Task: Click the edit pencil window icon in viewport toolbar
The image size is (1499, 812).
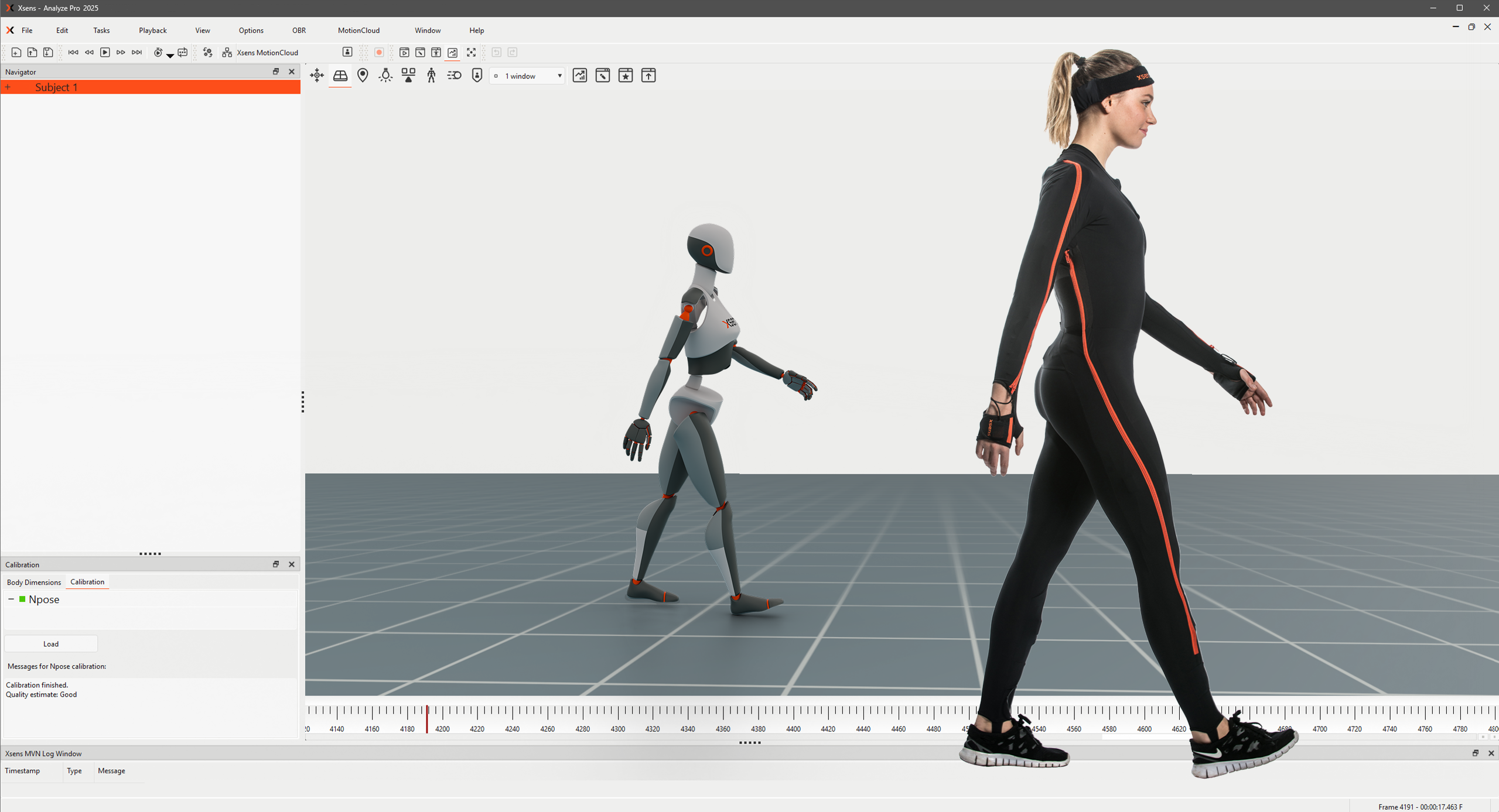Action: (602, 76)
